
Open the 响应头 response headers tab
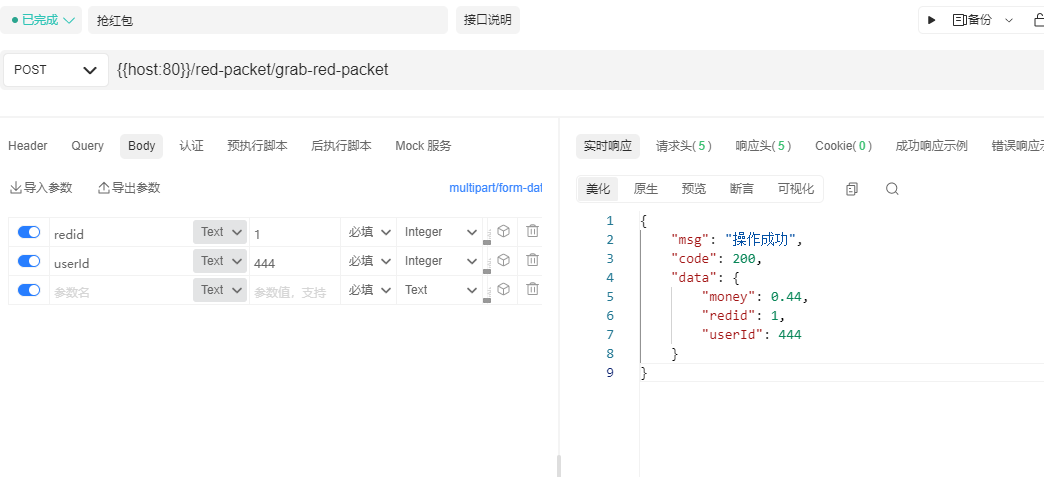coord(763,146)
